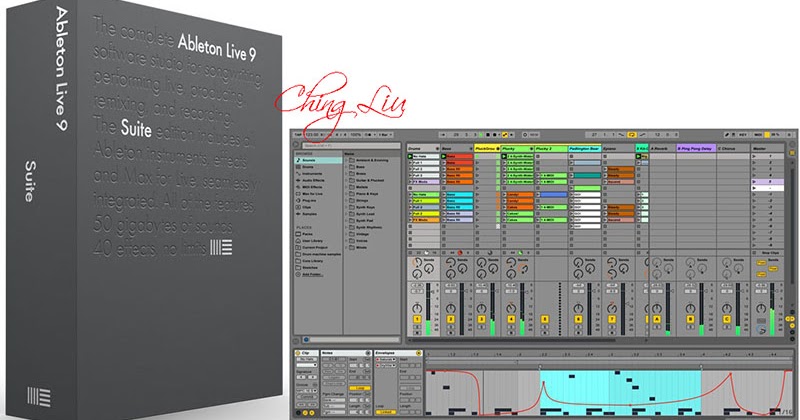The height and width of the screenshot is (420, 800).
Task: Select the Drums track header
Action: click(x=423, y=149)
